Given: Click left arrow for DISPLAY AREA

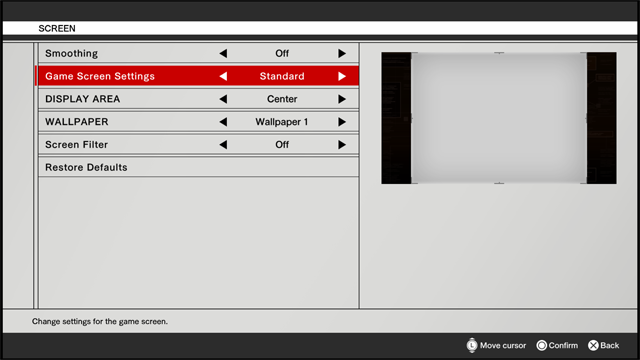Looking at the screenshot, I should point(223,99).
